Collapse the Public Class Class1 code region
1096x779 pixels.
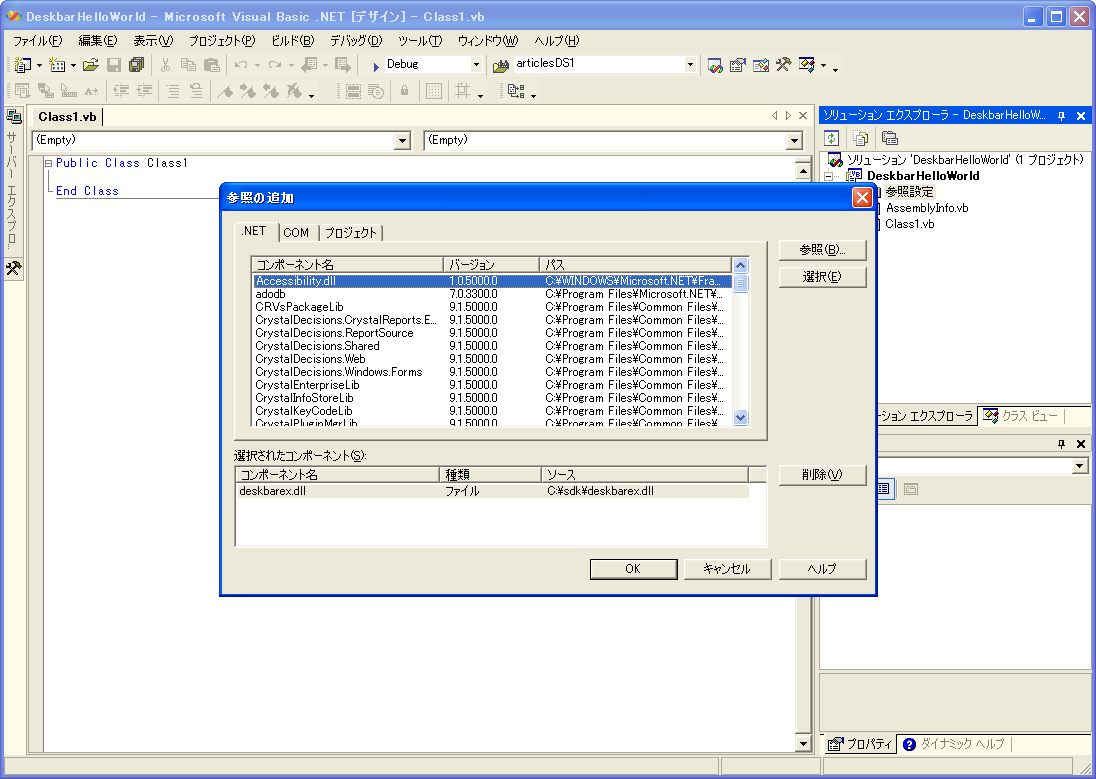48,163
